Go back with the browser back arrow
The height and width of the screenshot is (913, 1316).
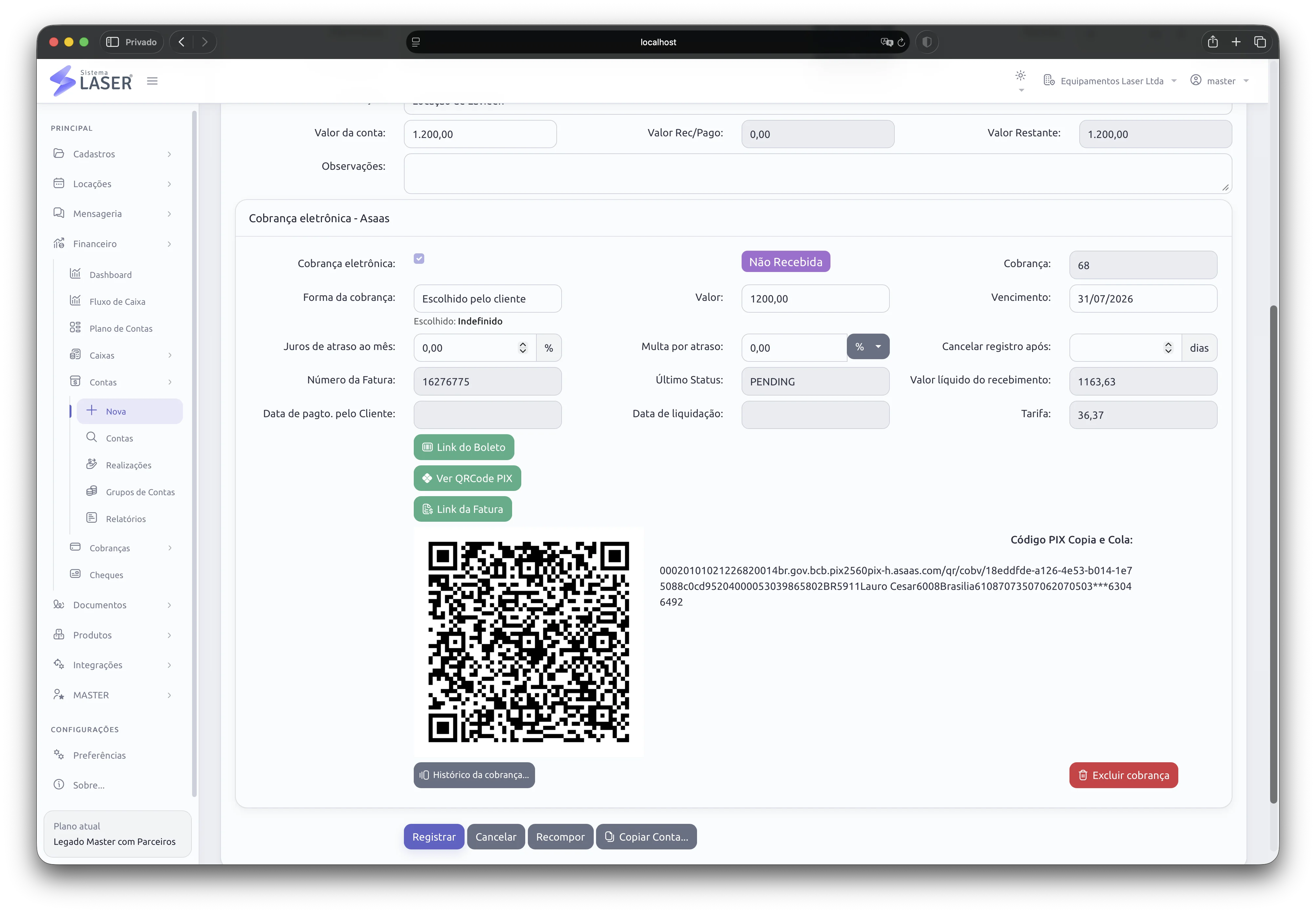point(181,42)
